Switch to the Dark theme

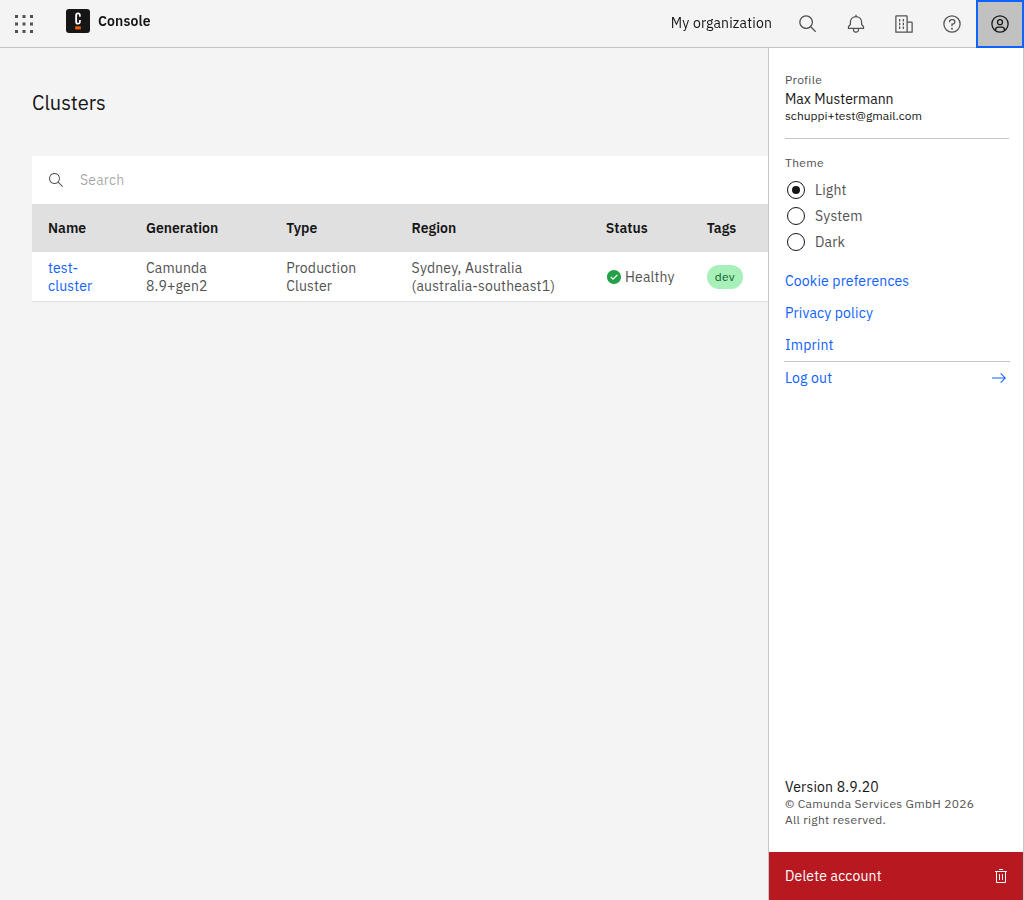pos(796,242)
